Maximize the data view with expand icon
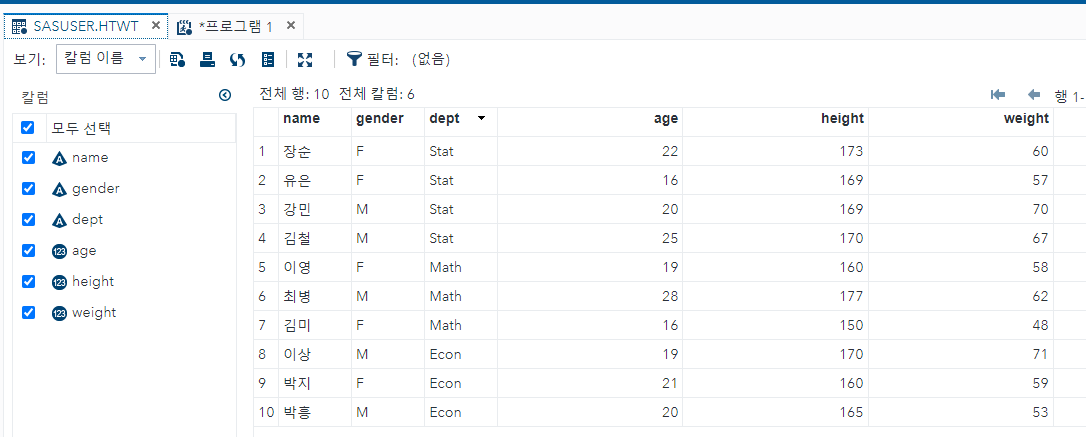This screenshot has width=1086, height=437. tap(305, 59)
